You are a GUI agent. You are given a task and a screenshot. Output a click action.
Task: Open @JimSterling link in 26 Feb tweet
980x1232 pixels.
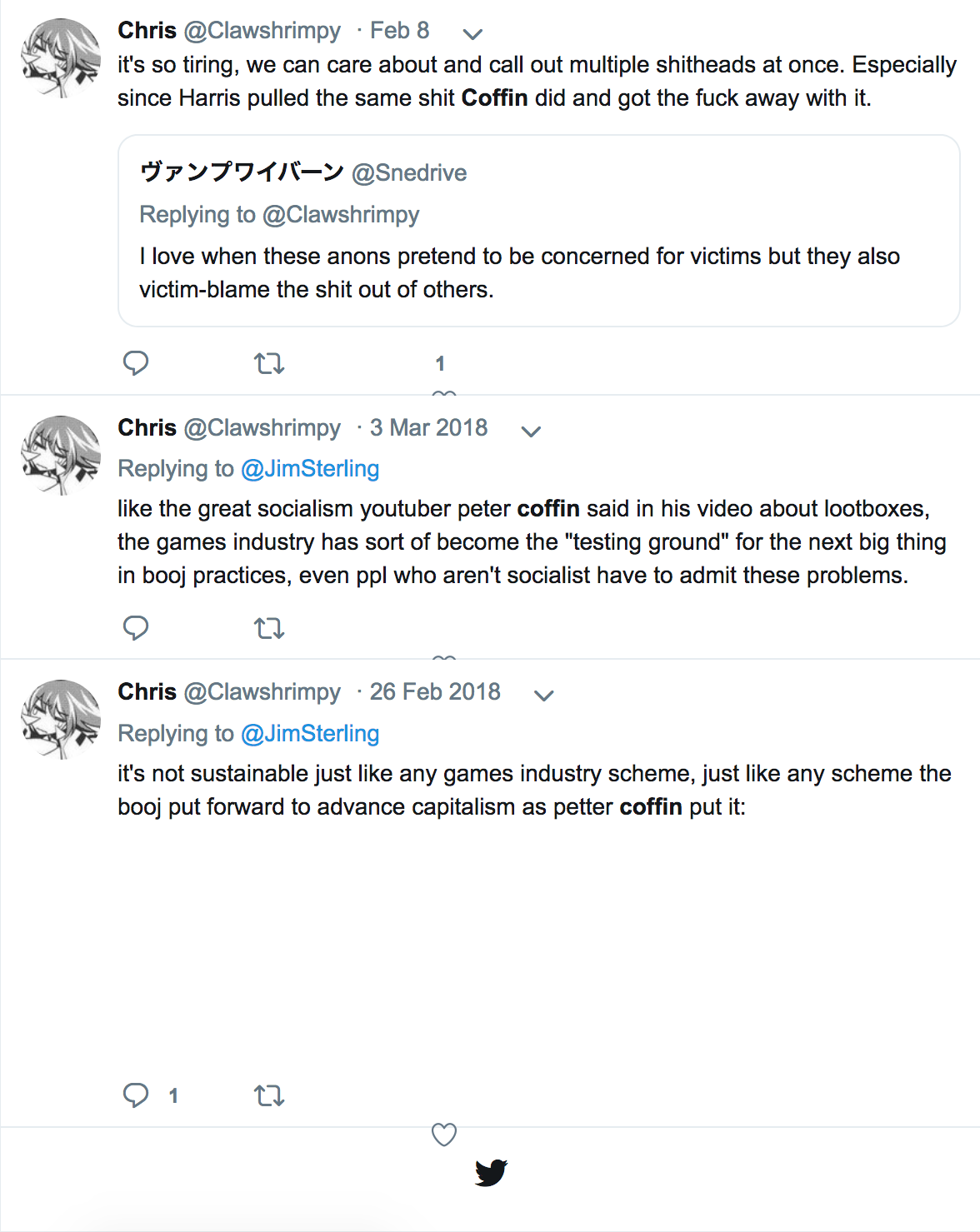coord(310,734)
